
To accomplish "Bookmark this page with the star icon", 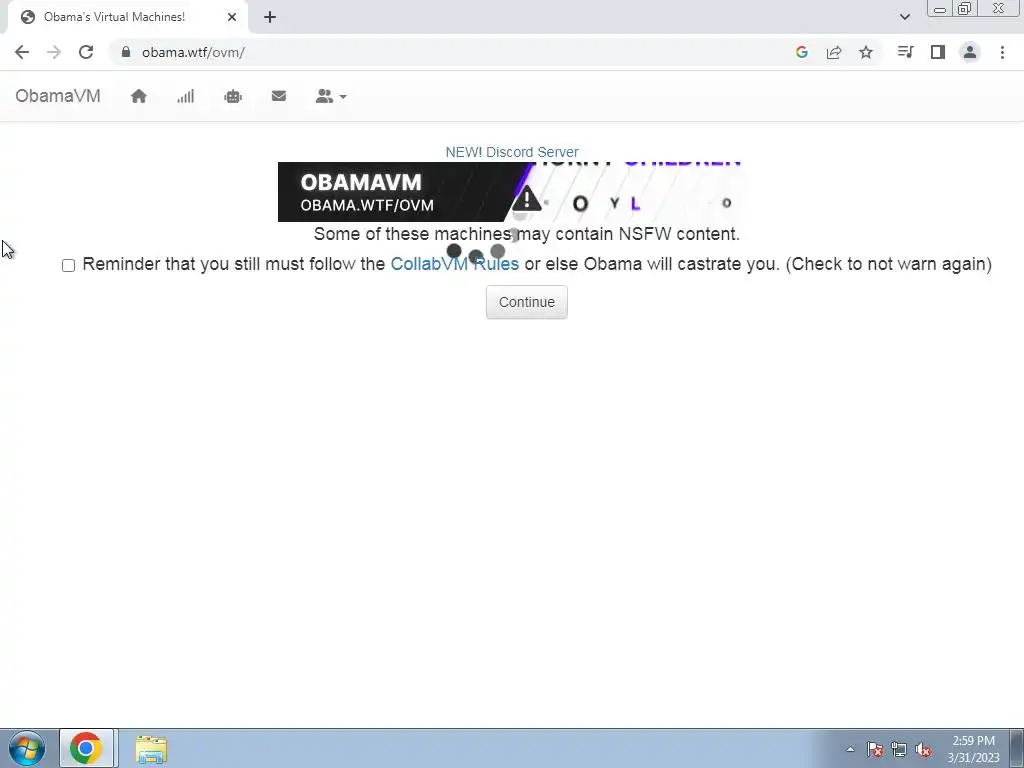I will [x=866, y=52].
